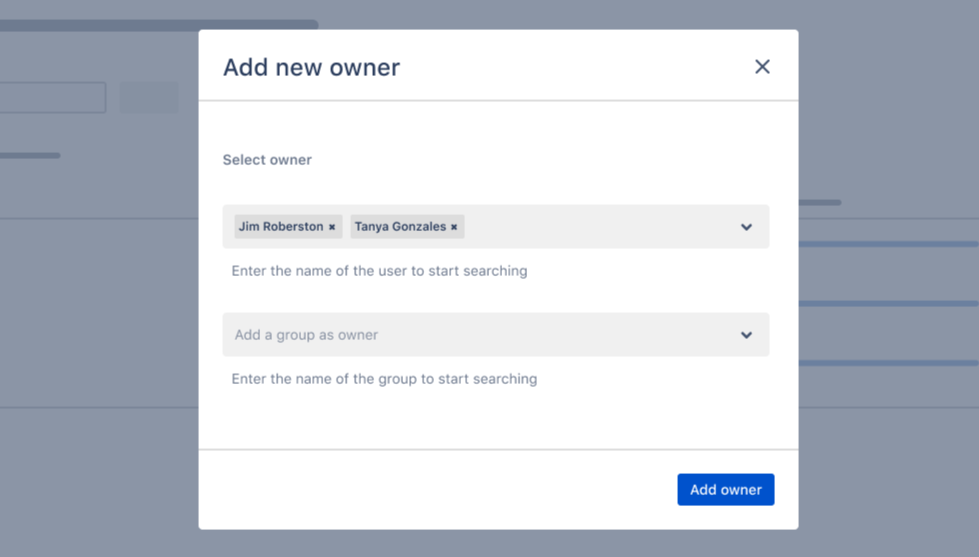Viewport: 979px width, 557px height.
Task: Click the Add a group as owner field
Action: [x=450, y=335]
